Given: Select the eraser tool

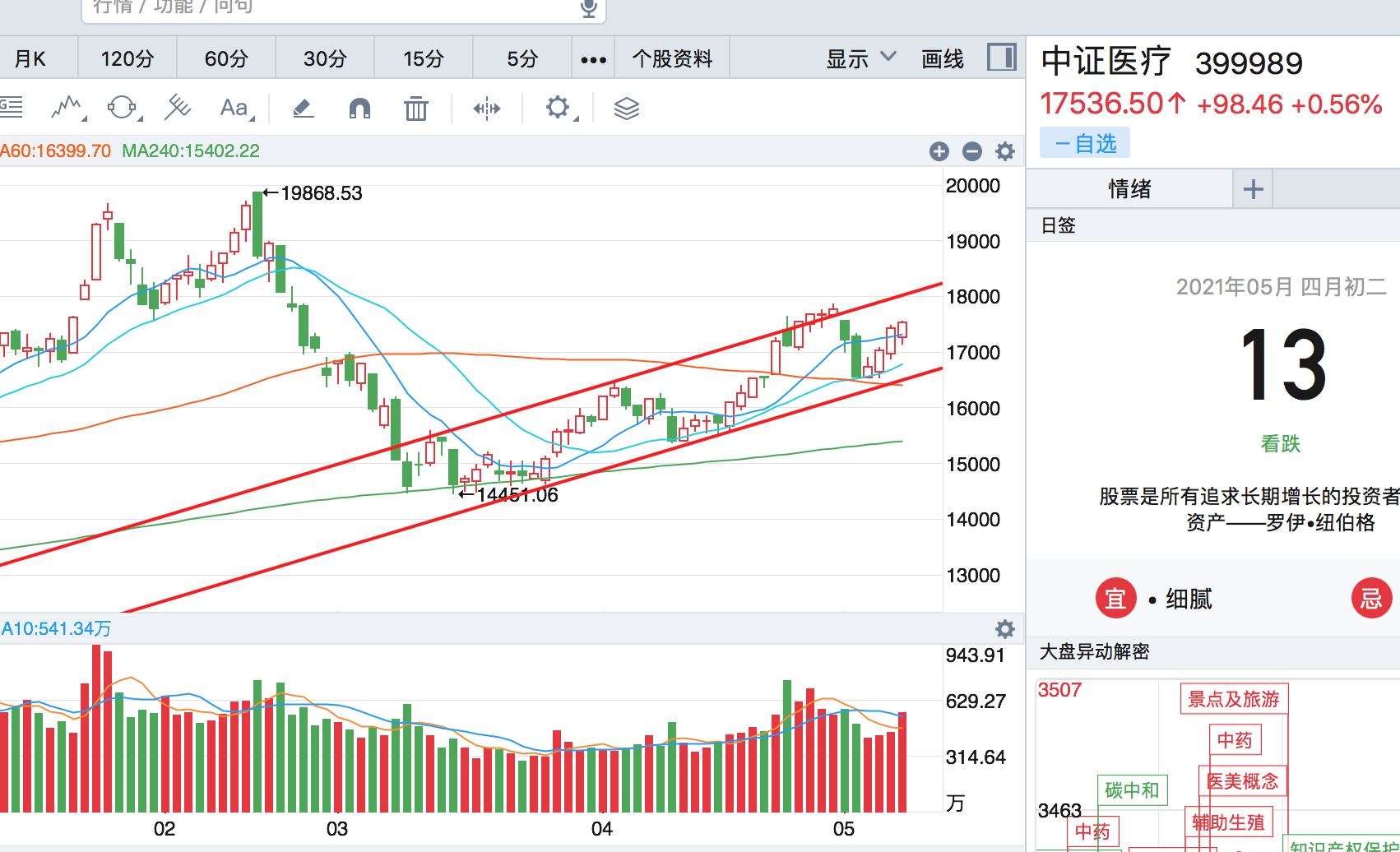Looking at the screenshot, I should (304, 108).
